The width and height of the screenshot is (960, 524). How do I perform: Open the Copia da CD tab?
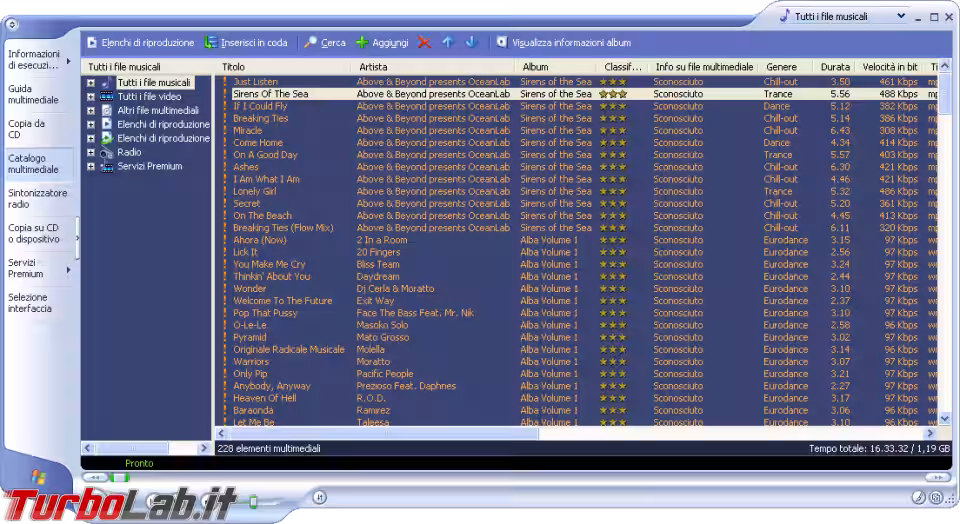pos(28,129)
